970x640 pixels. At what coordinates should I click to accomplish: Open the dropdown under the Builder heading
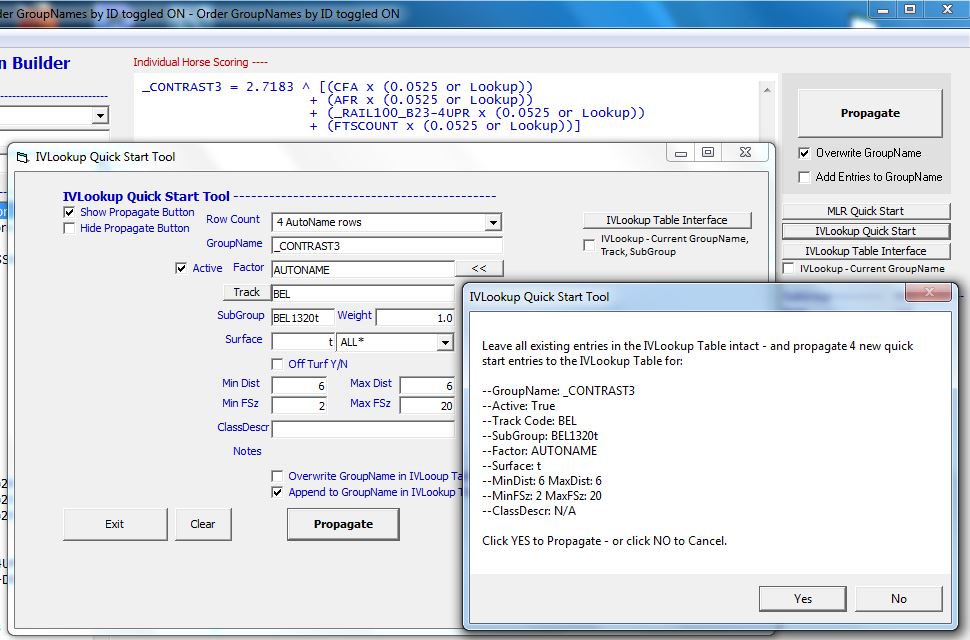pos(100,115)
